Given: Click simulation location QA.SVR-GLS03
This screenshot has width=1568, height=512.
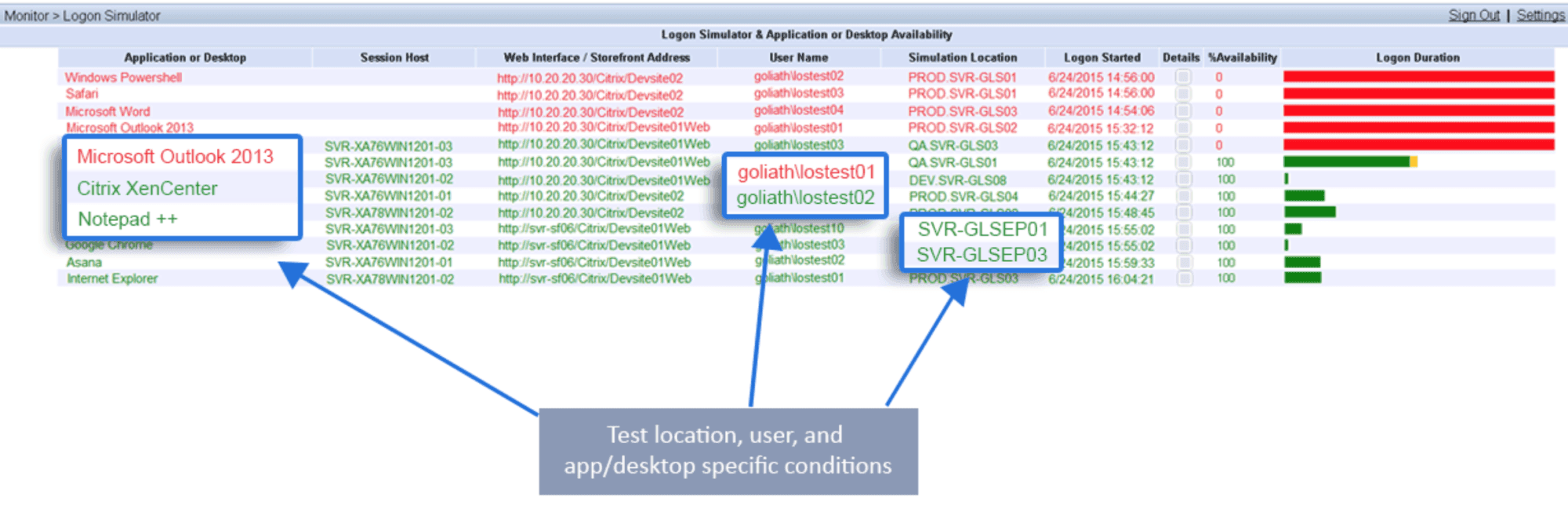Looking at the screenshot, I should click(x=953, y=145).
